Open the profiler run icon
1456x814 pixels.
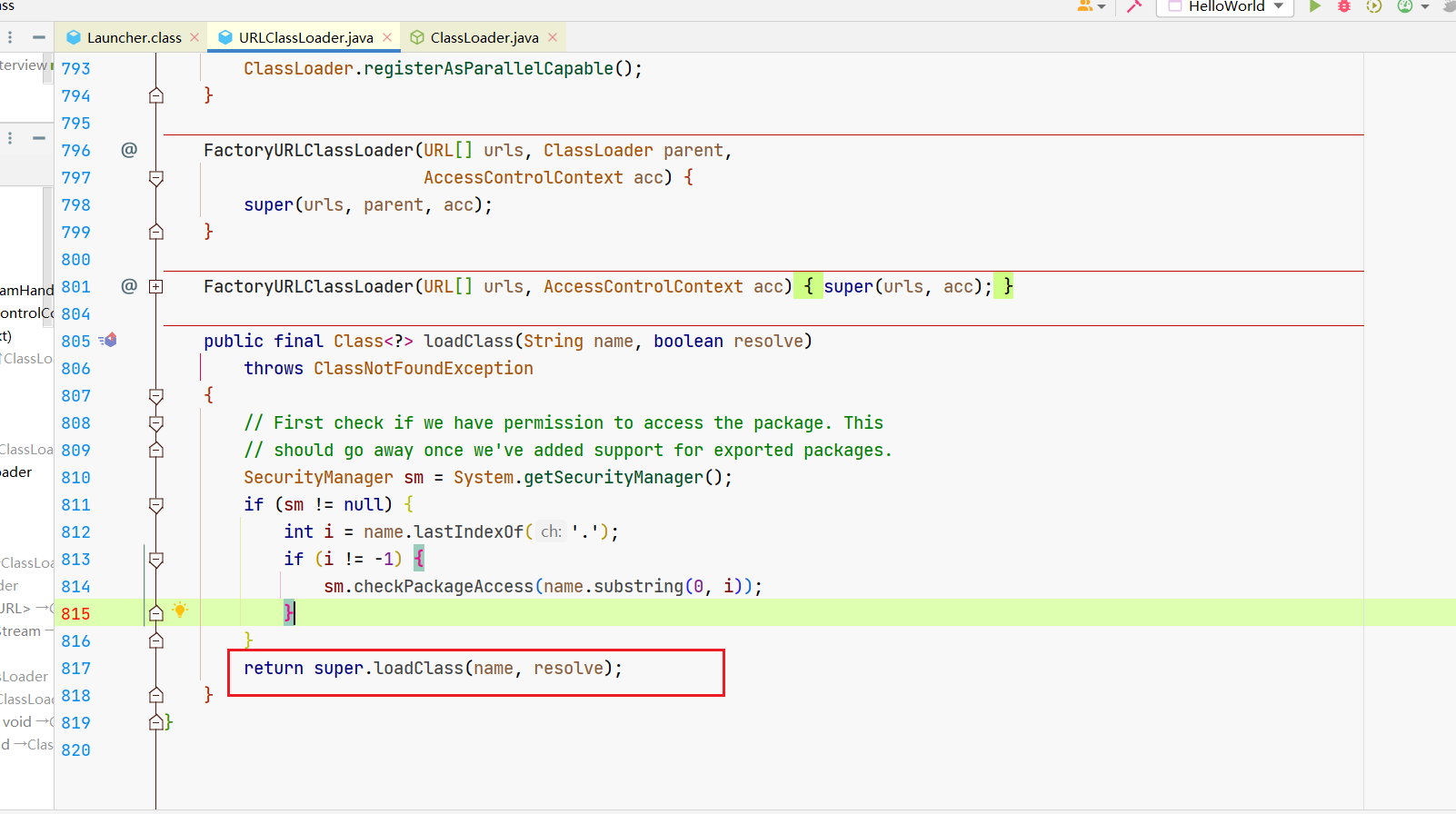[x=1405, y=5]
